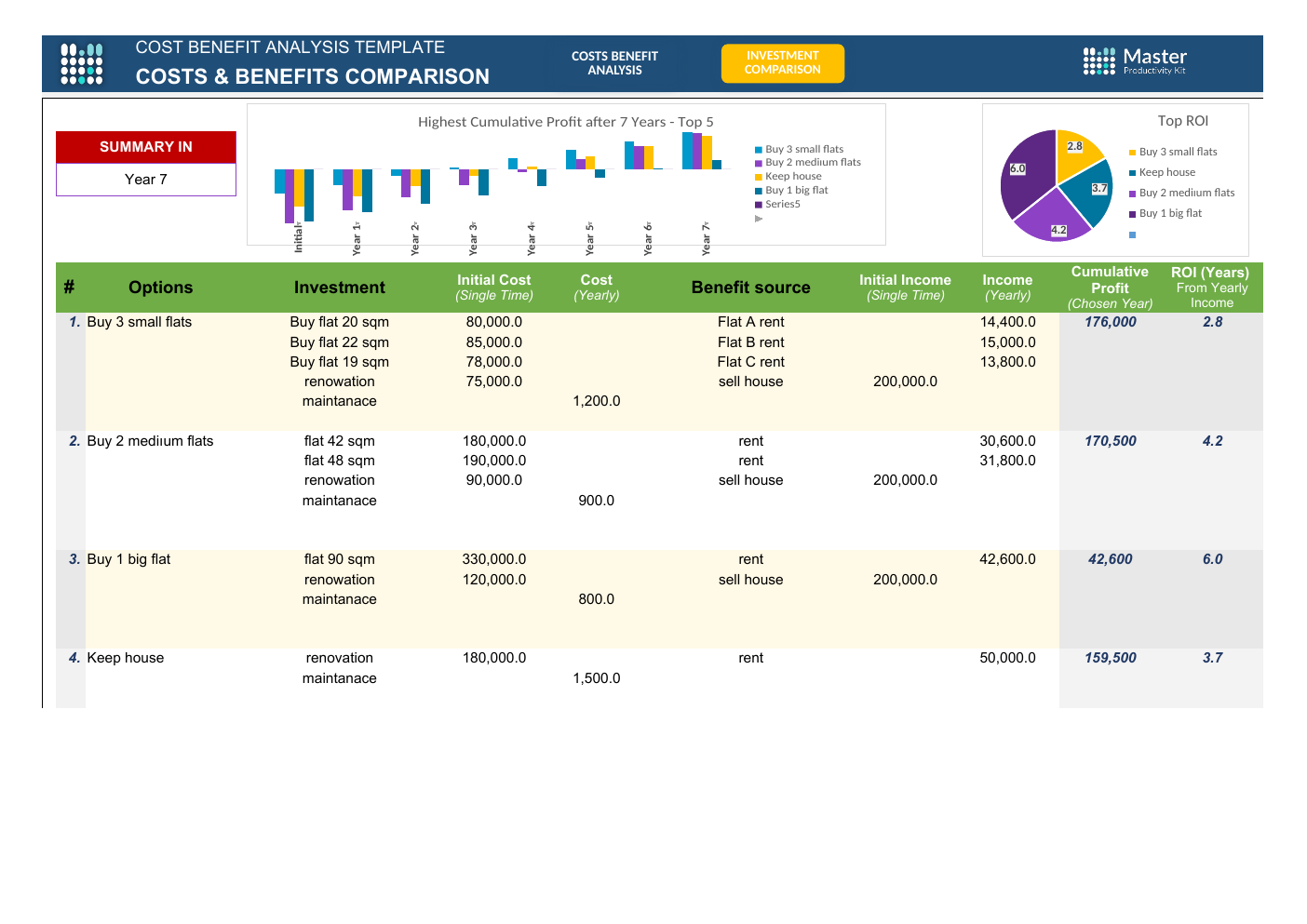Click the Flat C rent benefit cell

click(x=751, y=362)
